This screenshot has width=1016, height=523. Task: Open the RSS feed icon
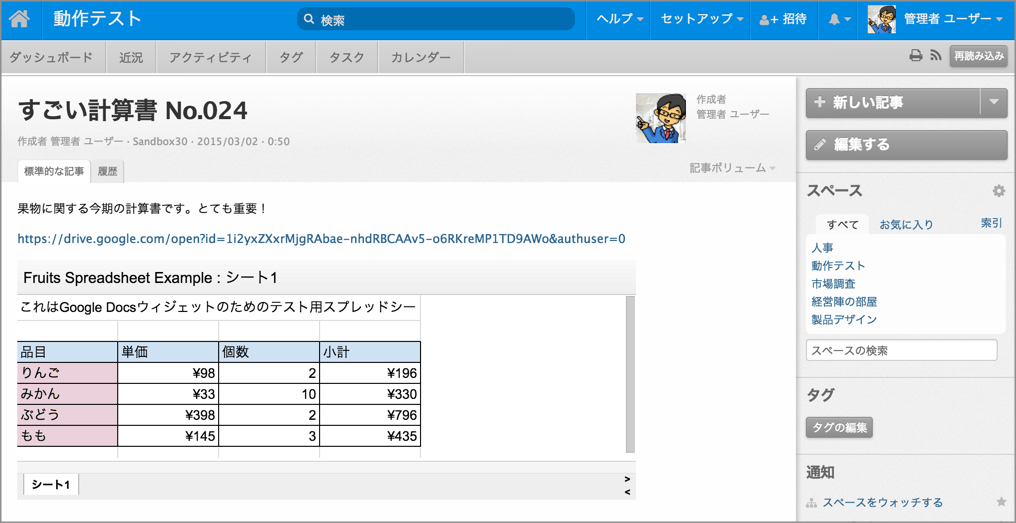tap(936, 56)
